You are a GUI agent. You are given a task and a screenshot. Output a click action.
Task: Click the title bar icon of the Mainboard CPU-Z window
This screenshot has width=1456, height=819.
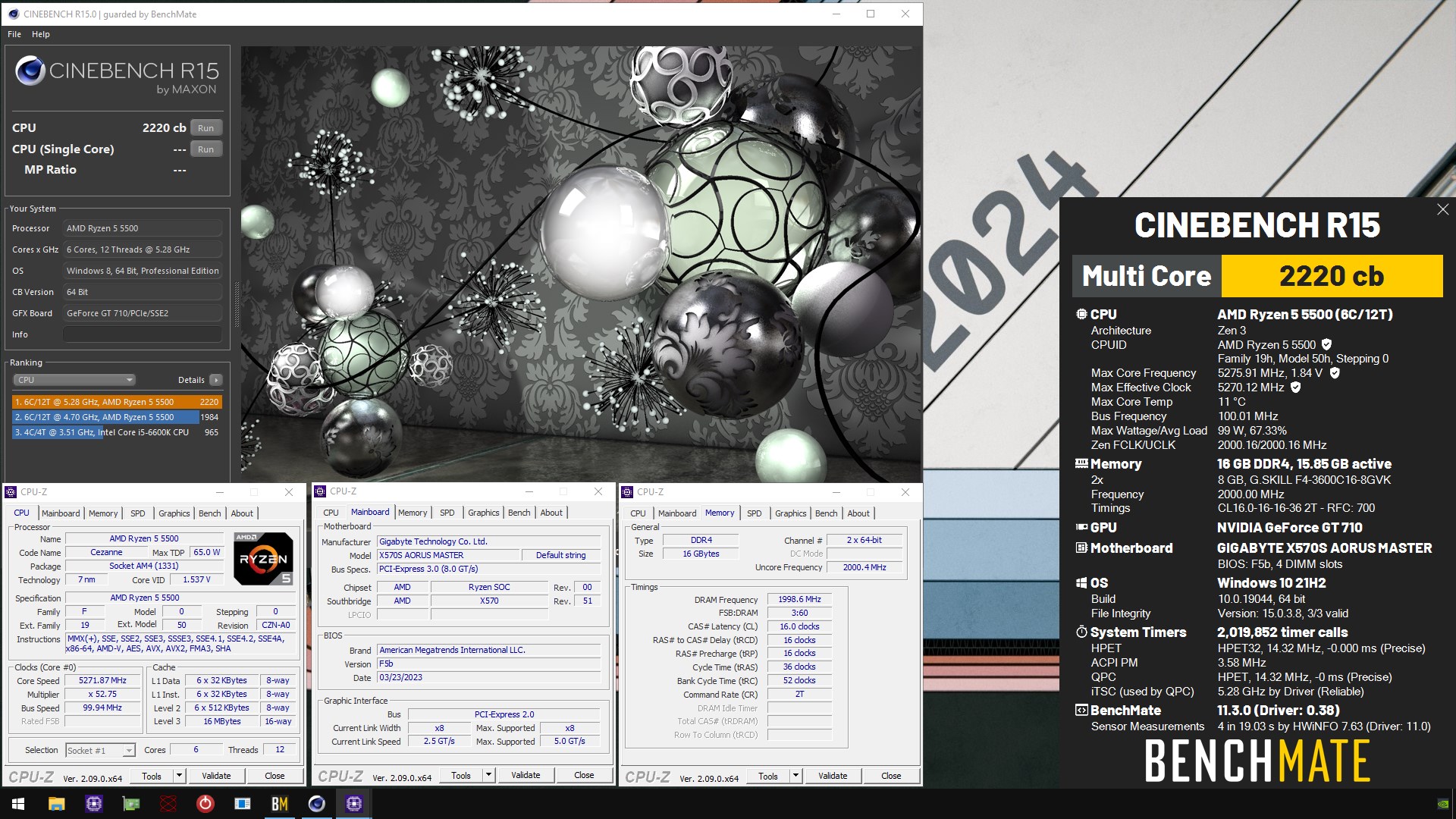320,491
